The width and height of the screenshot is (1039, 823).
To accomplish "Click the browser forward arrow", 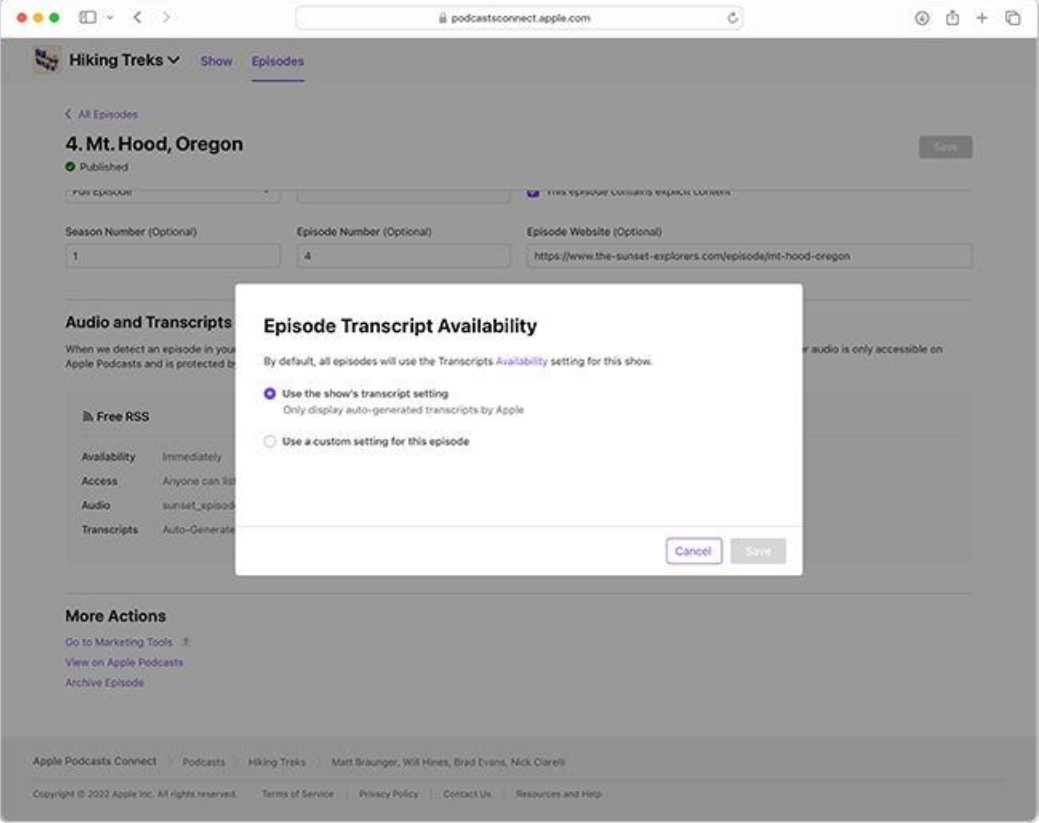I will (166, 18).
